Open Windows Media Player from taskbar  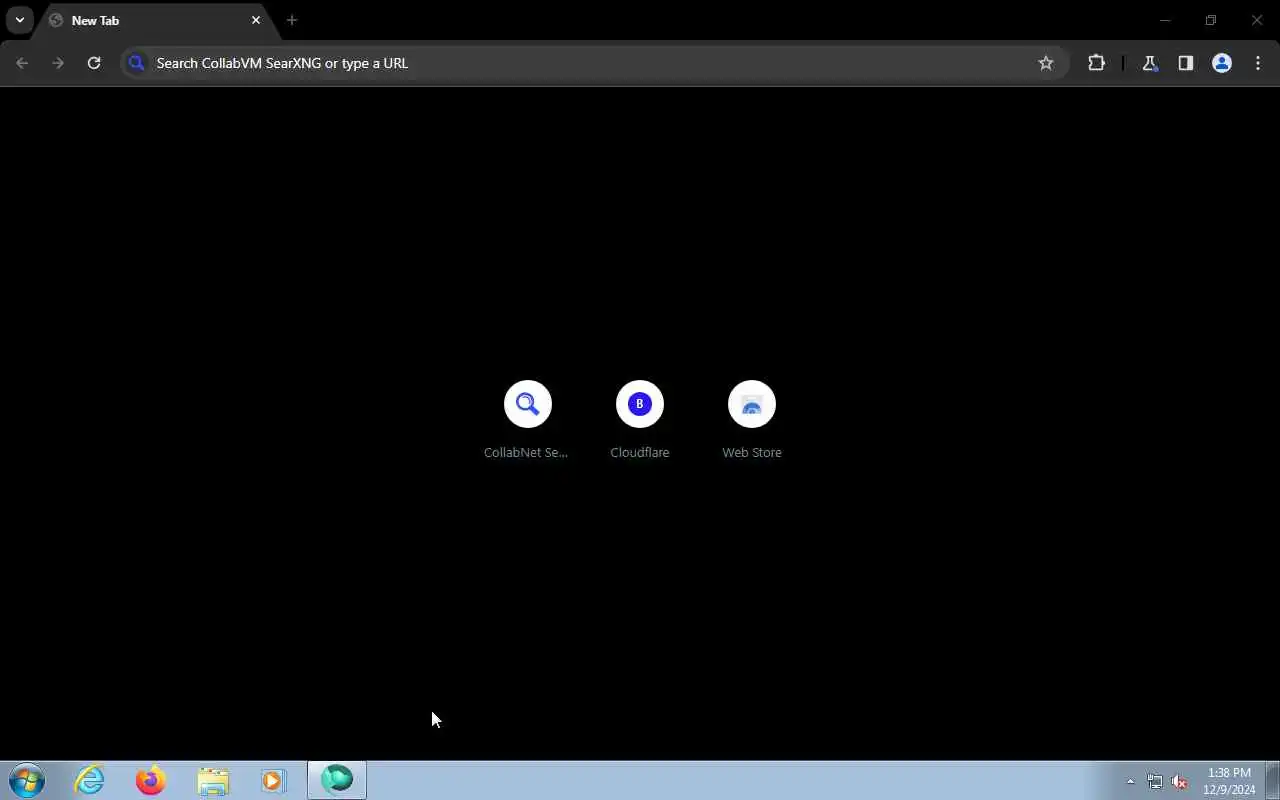point(274,780)
